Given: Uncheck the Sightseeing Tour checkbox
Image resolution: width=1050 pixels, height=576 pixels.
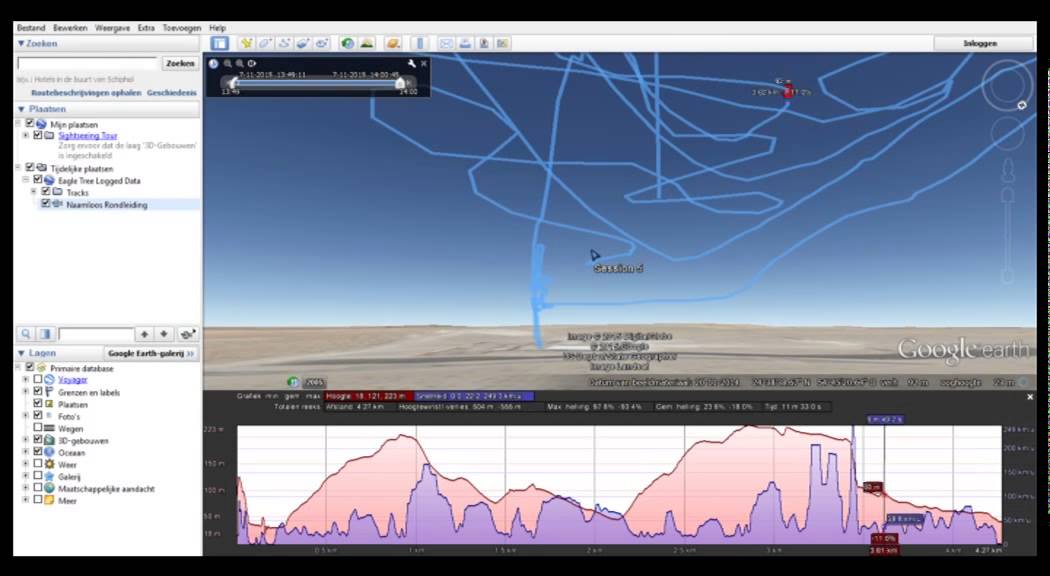Looking at the screenshot, I should click(x=38, y=135).
